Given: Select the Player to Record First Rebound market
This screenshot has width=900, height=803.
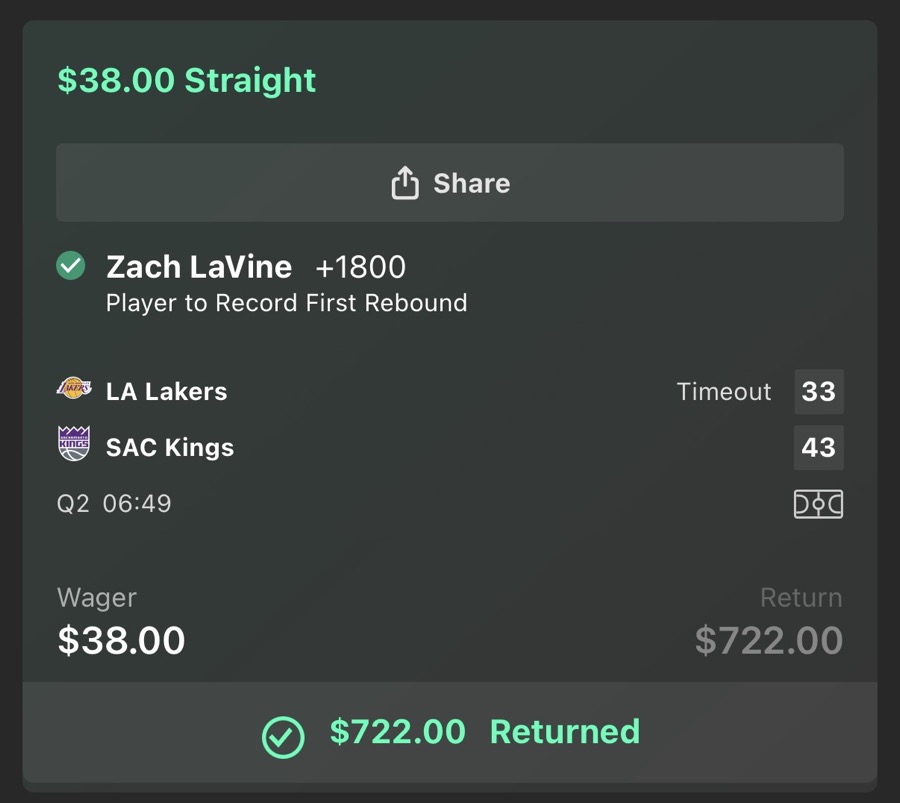Looking at the screenshot, I should [286, 303].
